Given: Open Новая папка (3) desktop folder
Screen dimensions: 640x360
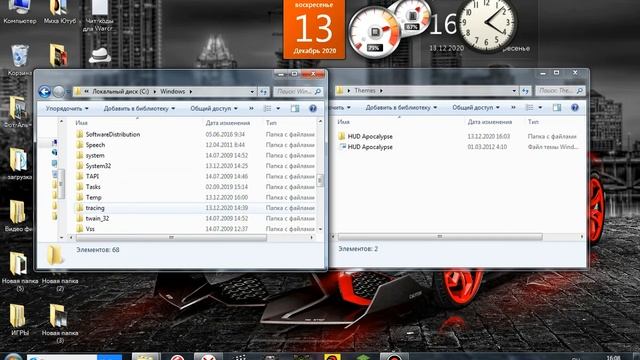Looking at the screenshot, I should pyautogui.click(x=60, y=322).
